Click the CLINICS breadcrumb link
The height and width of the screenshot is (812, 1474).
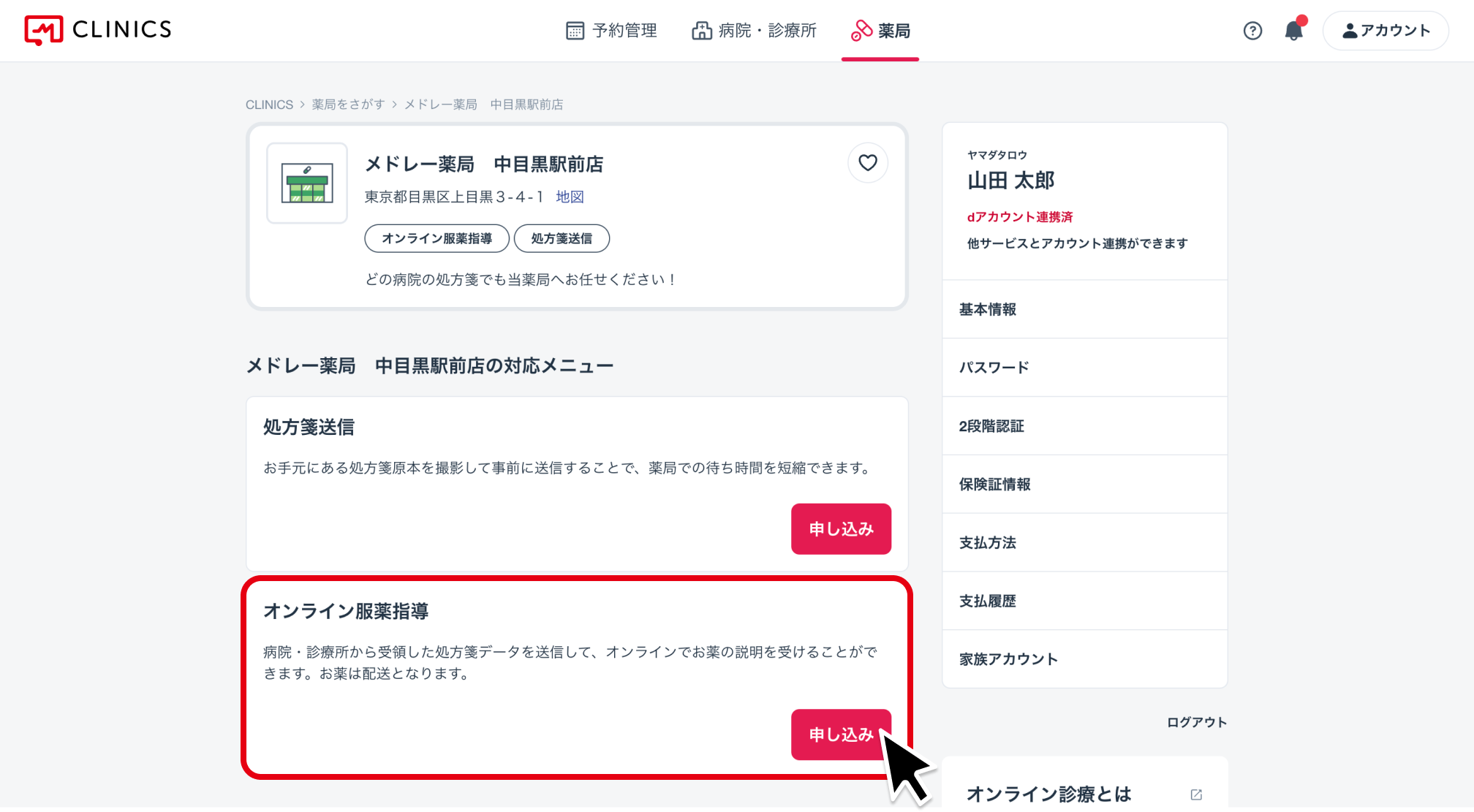tap(269, 105)
